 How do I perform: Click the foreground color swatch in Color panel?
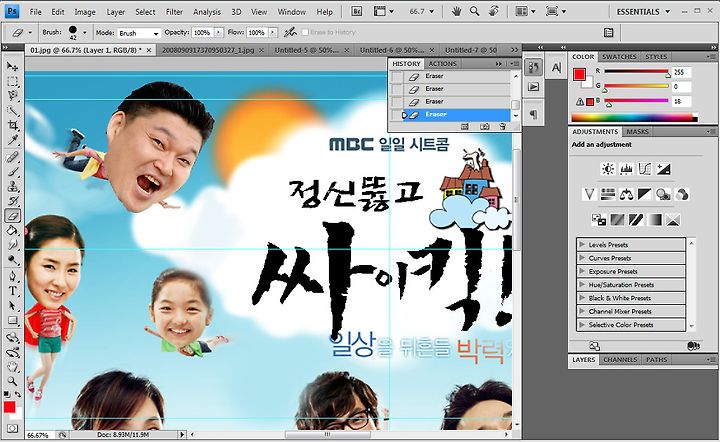[579, 74]
